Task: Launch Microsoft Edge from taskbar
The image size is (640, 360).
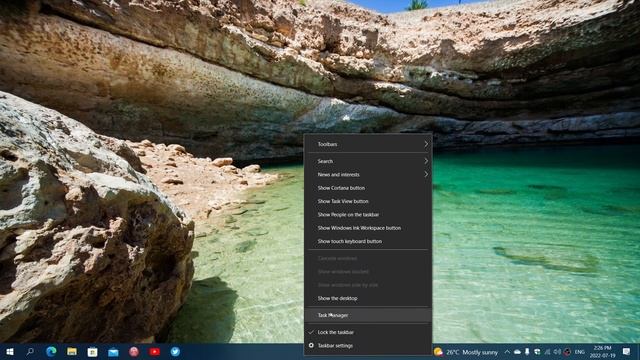Action: click(x=51, y=351)
